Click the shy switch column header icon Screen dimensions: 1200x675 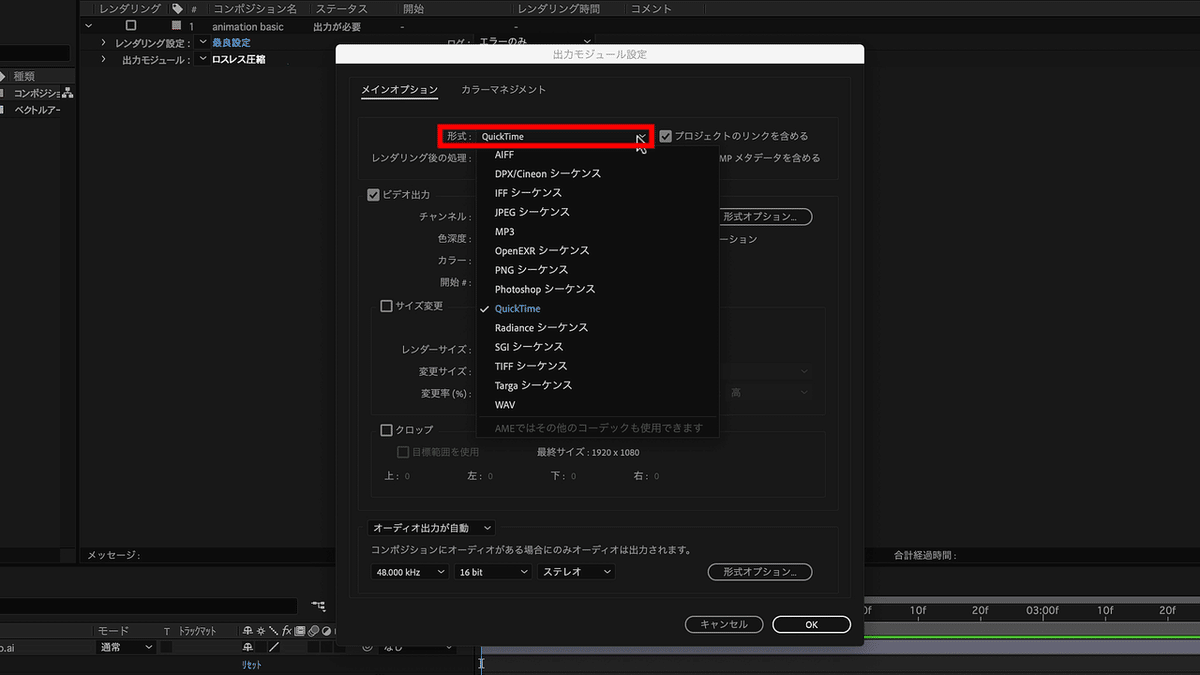pyautogui.click(x=247, y=631)
